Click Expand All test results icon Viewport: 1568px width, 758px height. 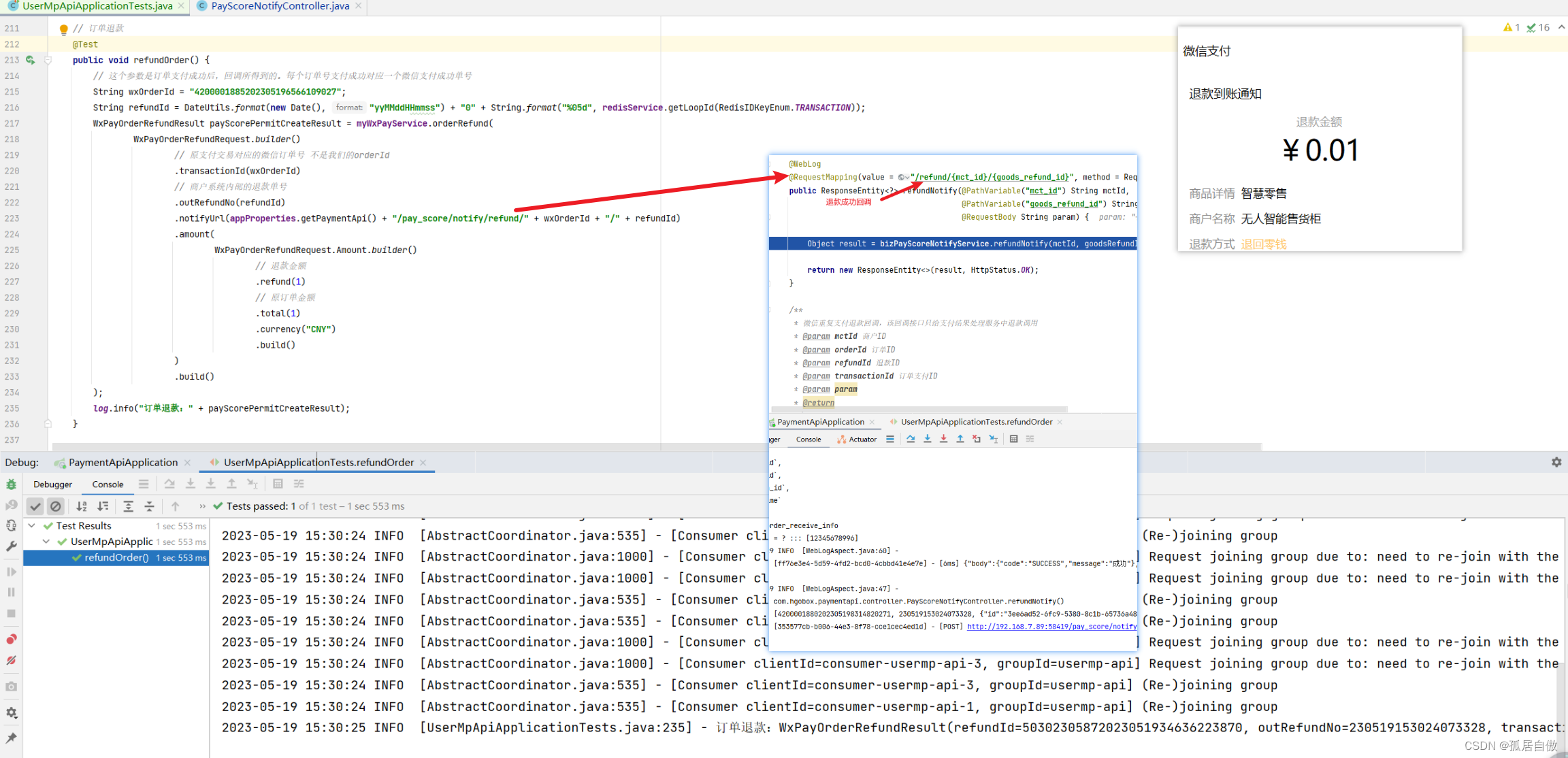pos(128,506)
